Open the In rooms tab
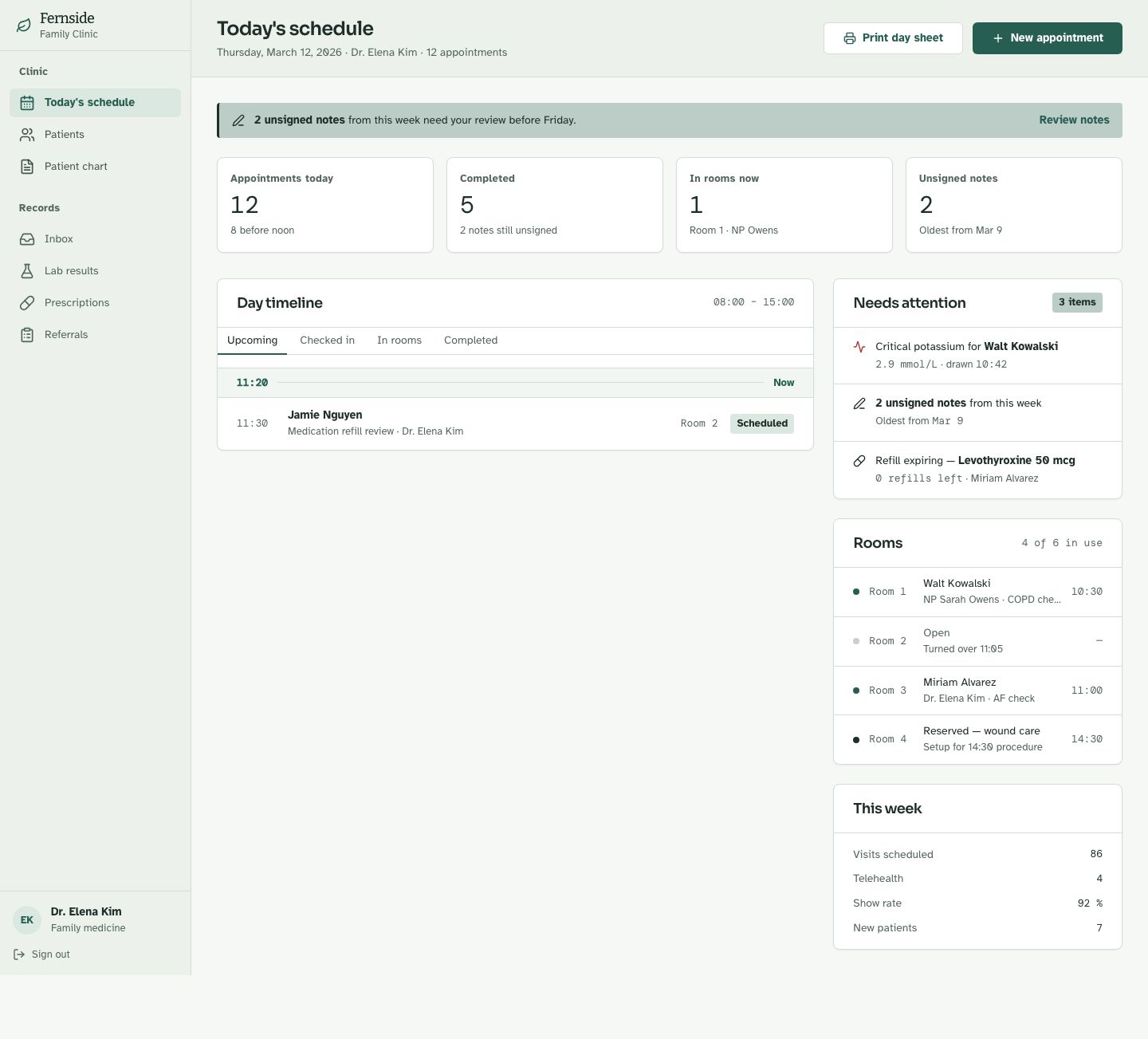The image size is (1148, 1039). 399,340
